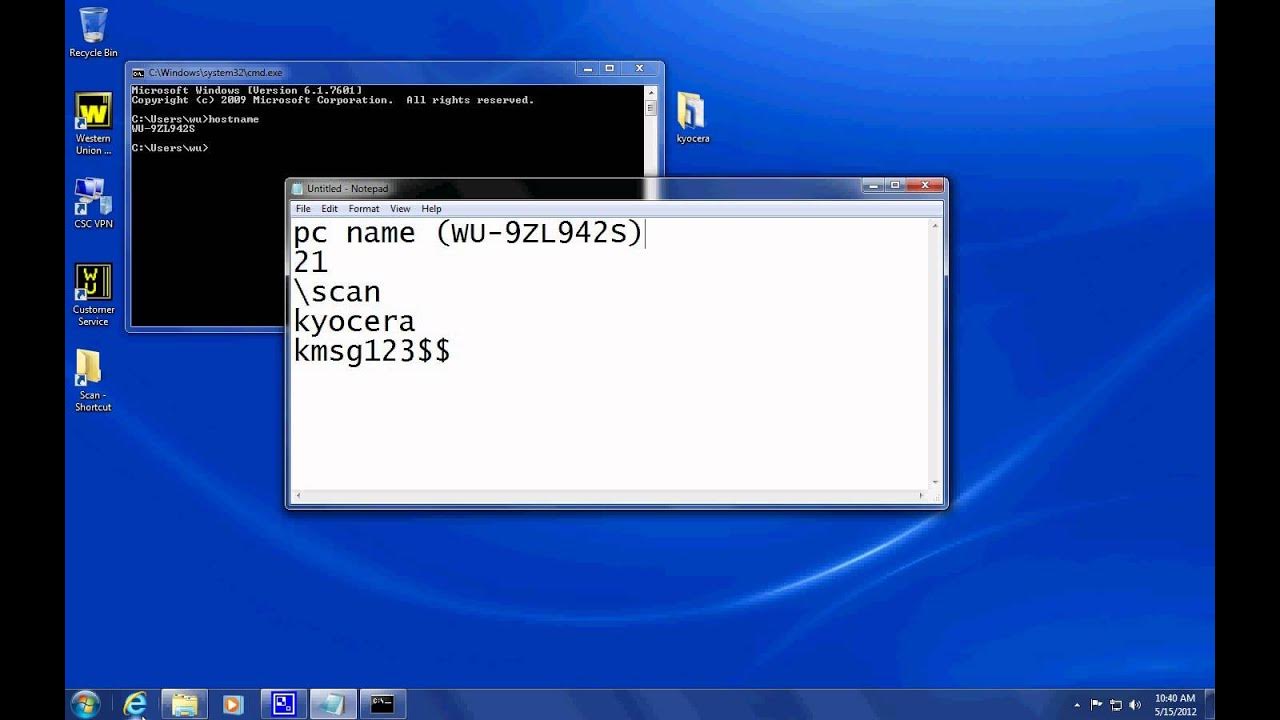Open the Recycle Bin desktop icon
1280x720 pixels.
tap(93, 32)
